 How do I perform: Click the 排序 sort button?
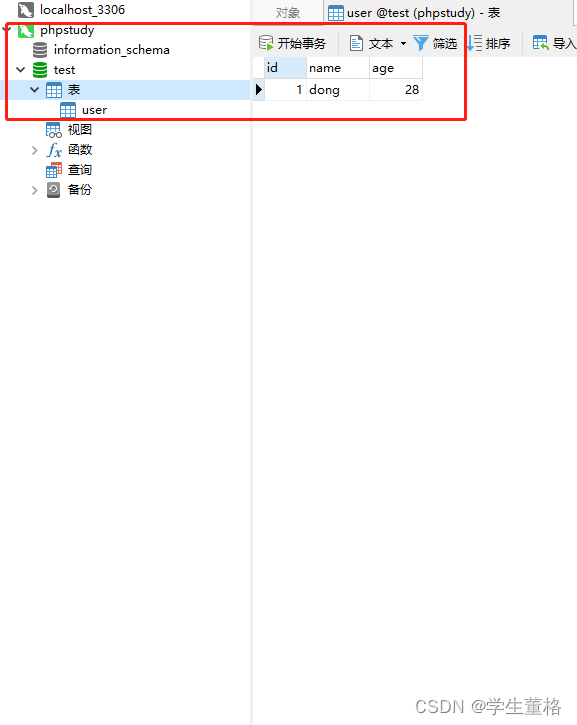click(x=489, y=43)
